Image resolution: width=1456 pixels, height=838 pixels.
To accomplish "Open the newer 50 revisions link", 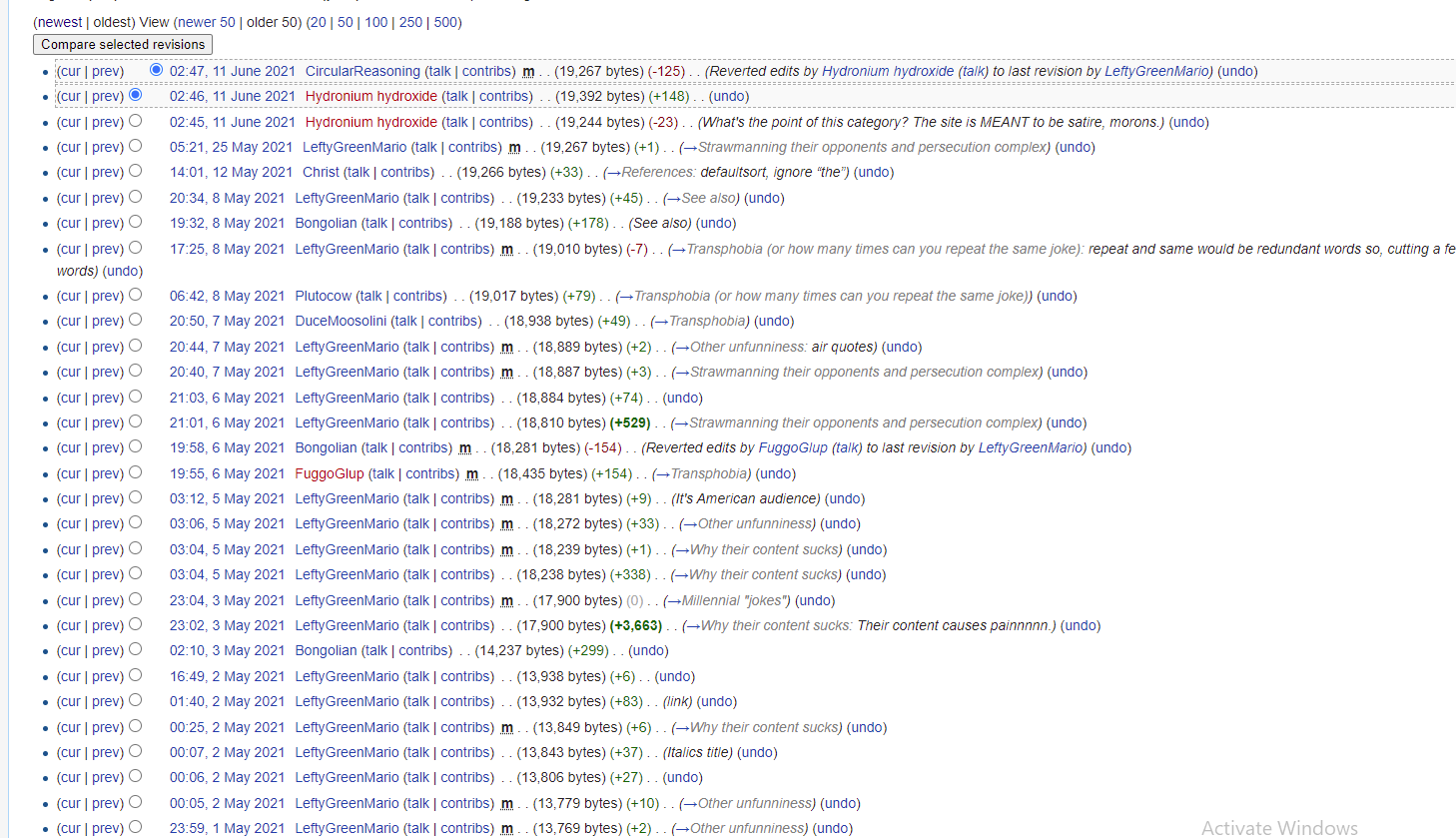I will [207, 22].
